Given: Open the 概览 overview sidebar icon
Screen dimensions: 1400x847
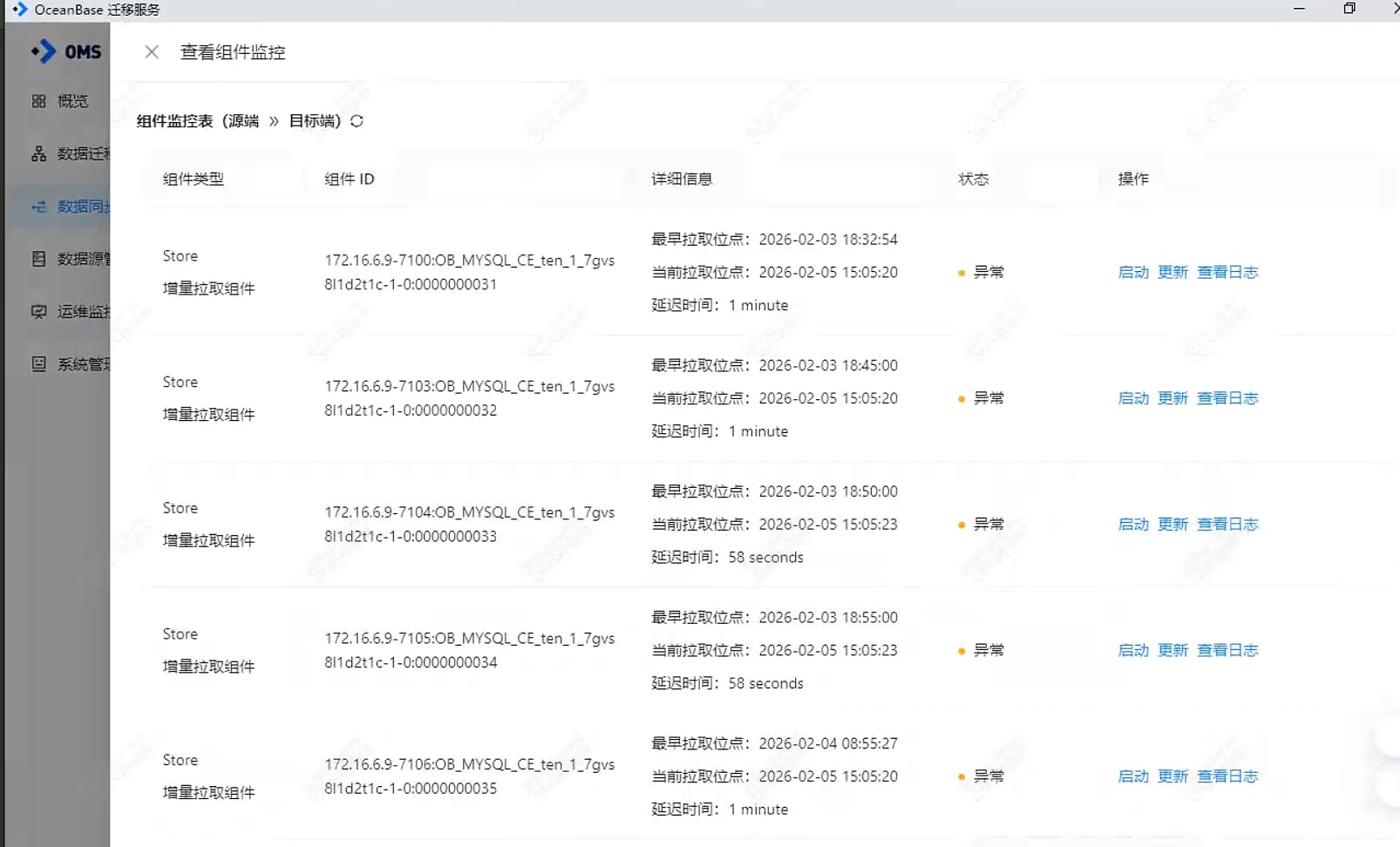Looking at the screenshot, I should pos(39,101).
